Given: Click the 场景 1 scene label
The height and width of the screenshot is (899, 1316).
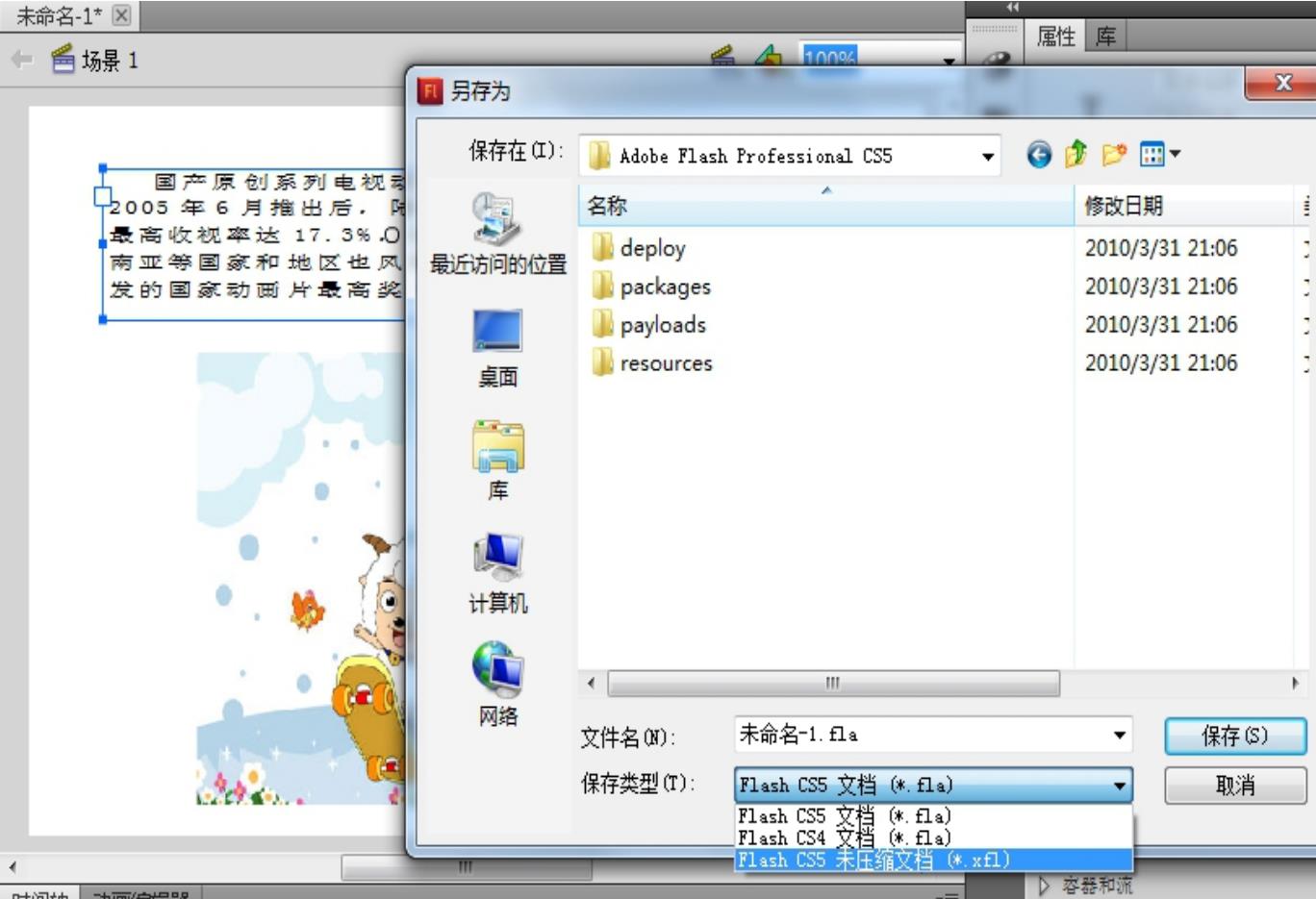Looking at the screenshot, I should point(110,61).
